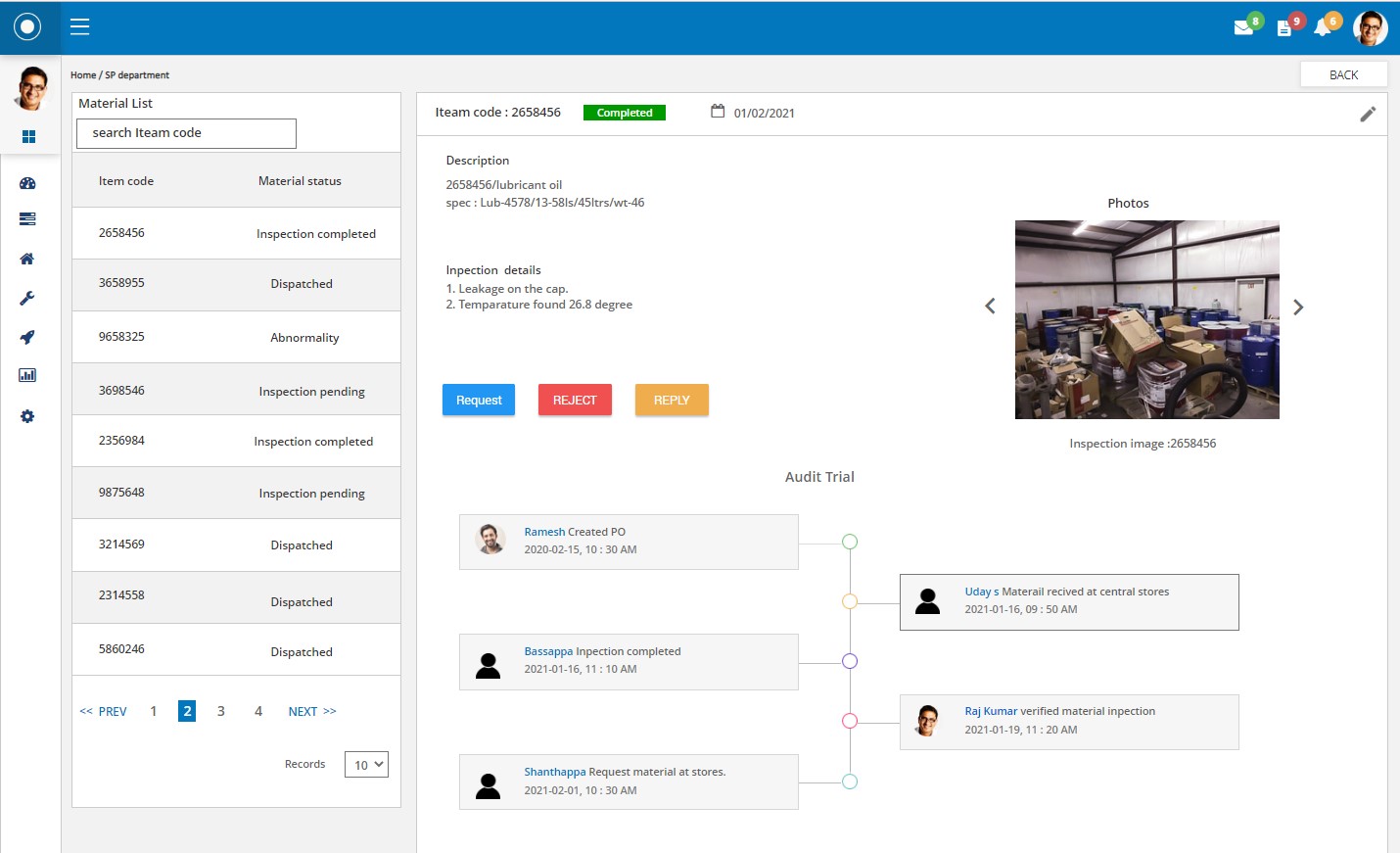1400x853 pixels.
Task: Go to NEXT >> page
Action: (312, 712)
